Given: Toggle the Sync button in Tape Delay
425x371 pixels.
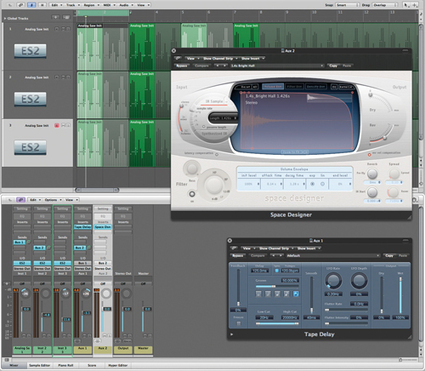Looking at the screenshot, I should pos(277,270).
